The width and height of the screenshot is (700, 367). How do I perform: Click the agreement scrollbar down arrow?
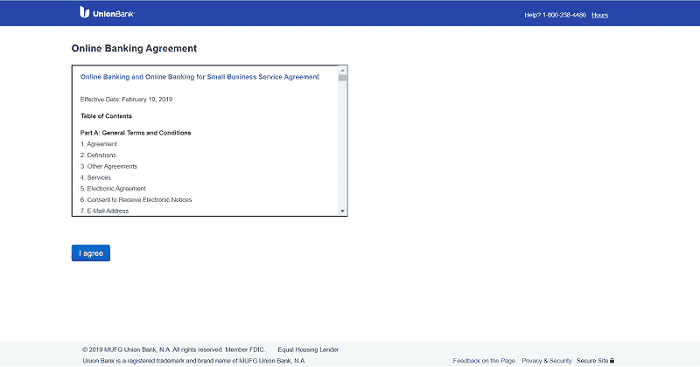342,211
